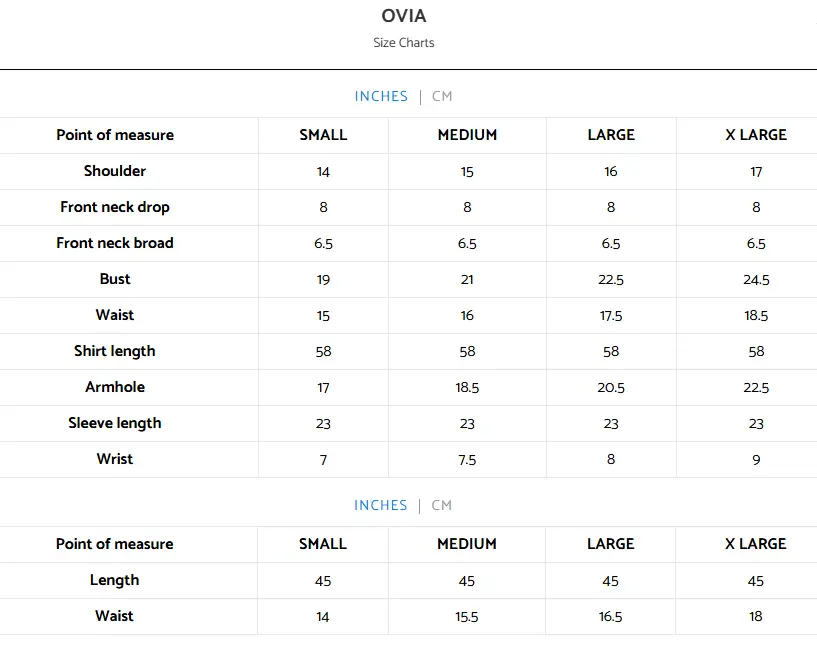Image resolution: width=817 pixels, height=659 pixels.
Task: Click the Shoulder row label
Action: tap(114, 171)
